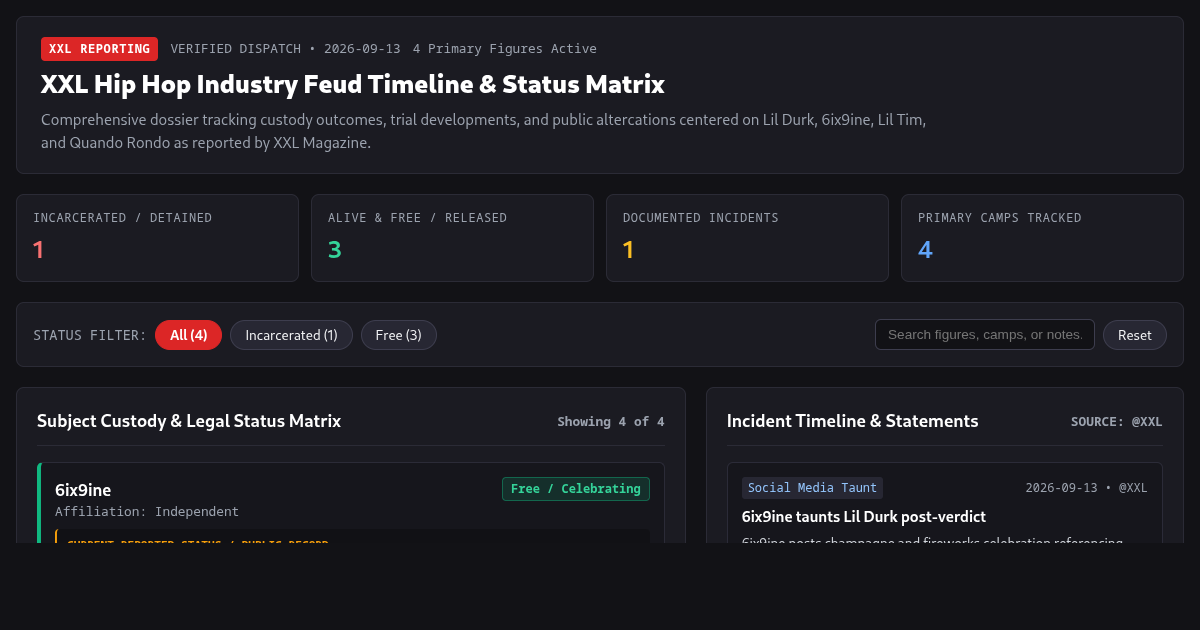The width and height of the screenshot is (1200, 630).
Task: Click 'Subject Custody & Legal Status Matrix' heading
Action: click(x=189, y=421)
